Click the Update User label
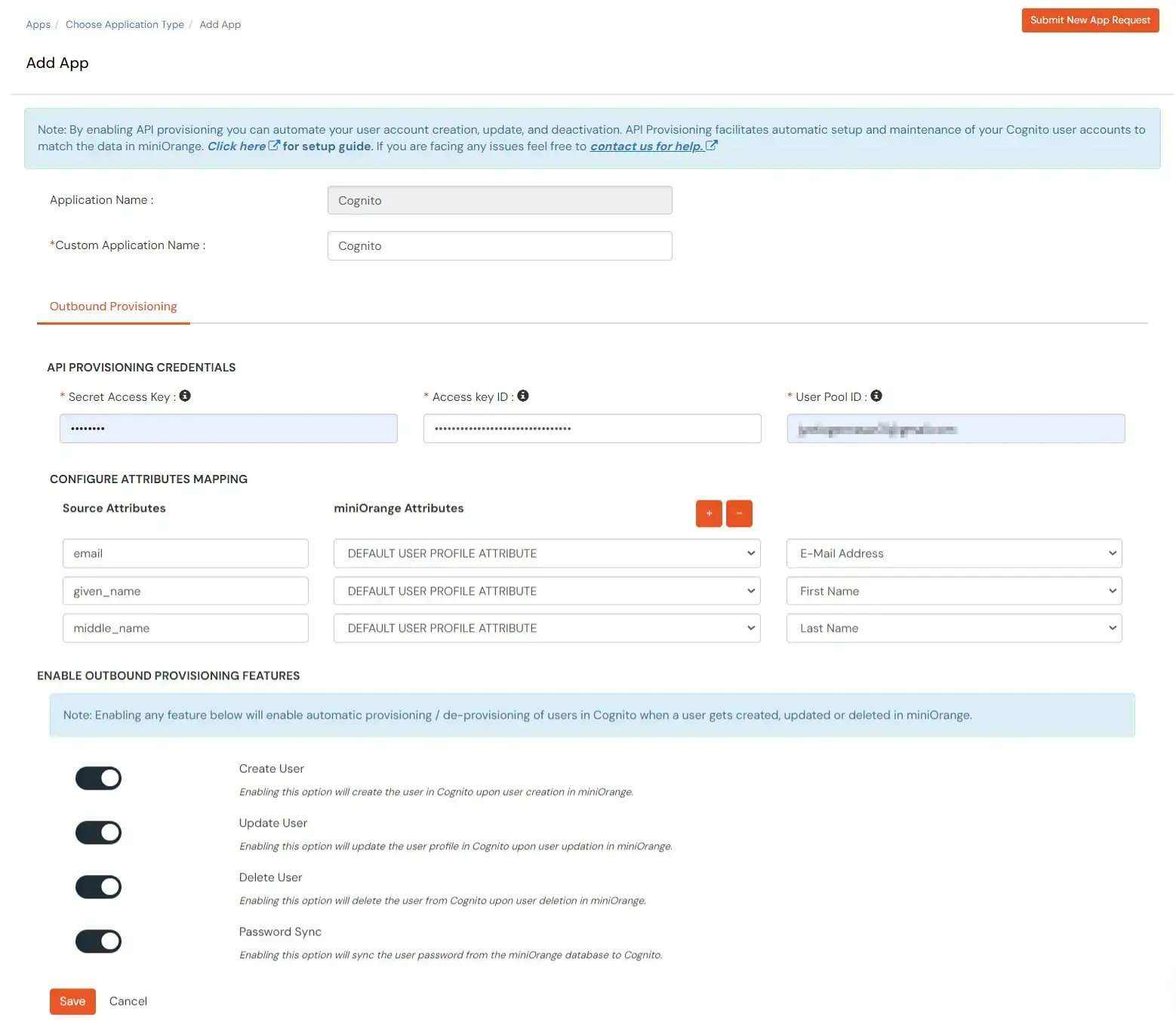The image size is (1176, 1020). point(273,823)
